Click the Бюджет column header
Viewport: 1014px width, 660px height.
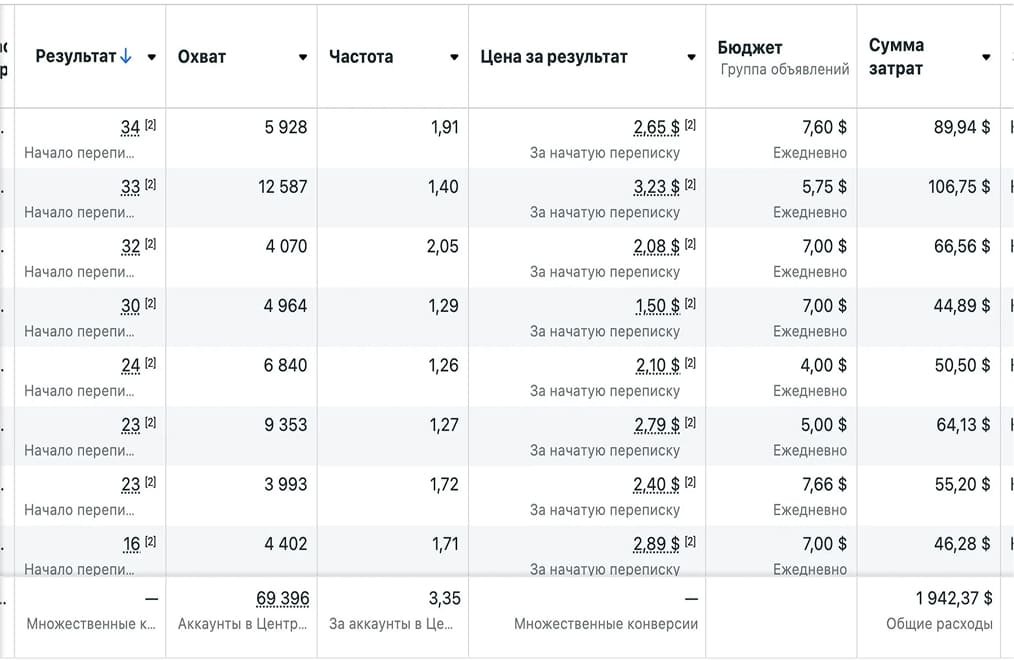pyautogui.click(x=750, y=48)
